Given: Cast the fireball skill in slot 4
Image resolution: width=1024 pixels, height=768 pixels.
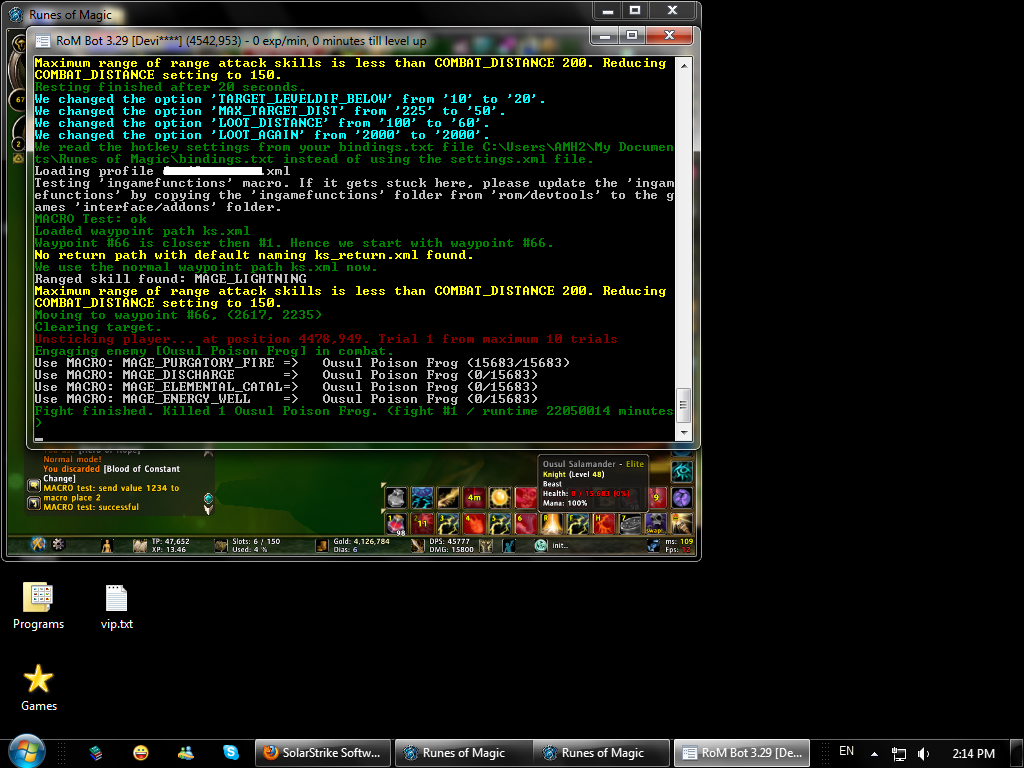Looking at the screenshot, I should (x=474, y=524).
